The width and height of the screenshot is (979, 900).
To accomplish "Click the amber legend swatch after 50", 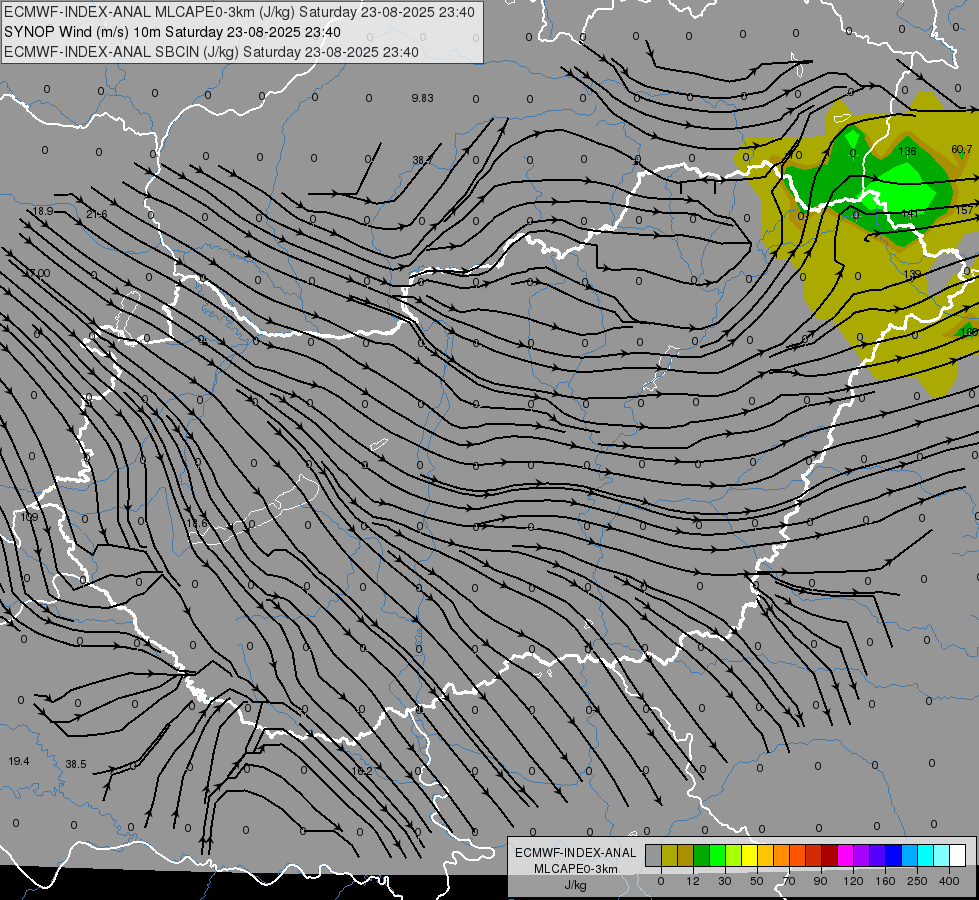I will 766,855.
